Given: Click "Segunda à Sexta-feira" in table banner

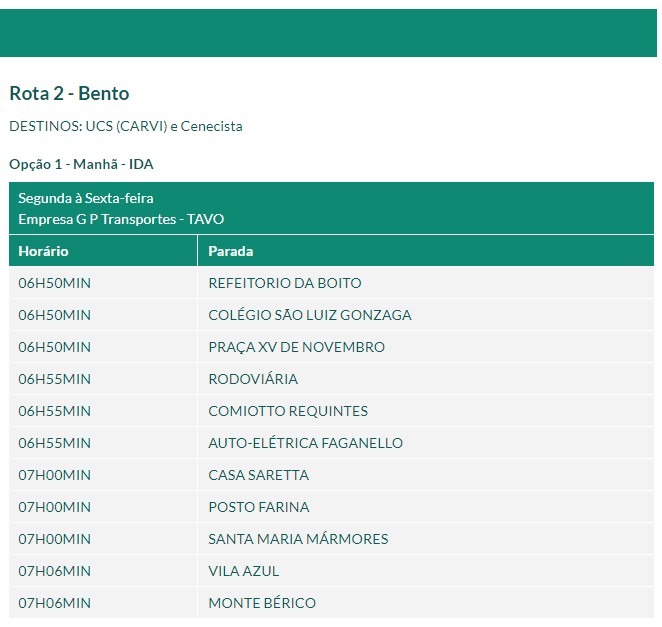Looking at the screenshot, I should click(86, 199).
